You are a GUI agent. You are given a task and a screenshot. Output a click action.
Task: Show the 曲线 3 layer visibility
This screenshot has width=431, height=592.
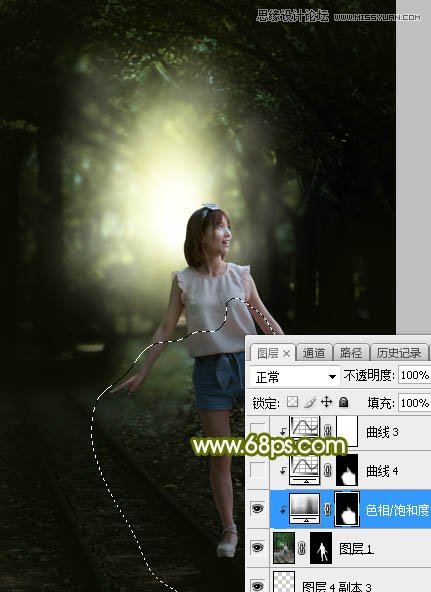click(257, 430)
